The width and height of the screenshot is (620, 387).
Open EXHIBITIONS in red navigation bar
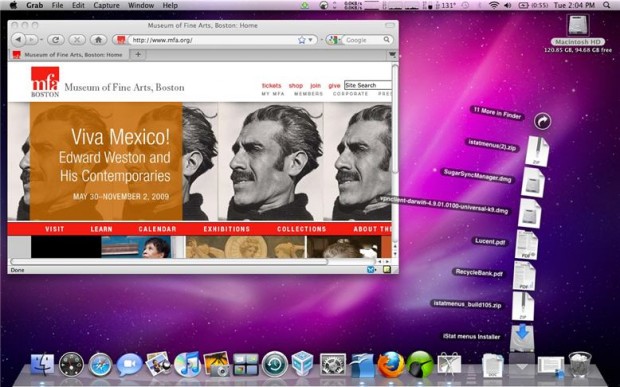click(227, 229)
